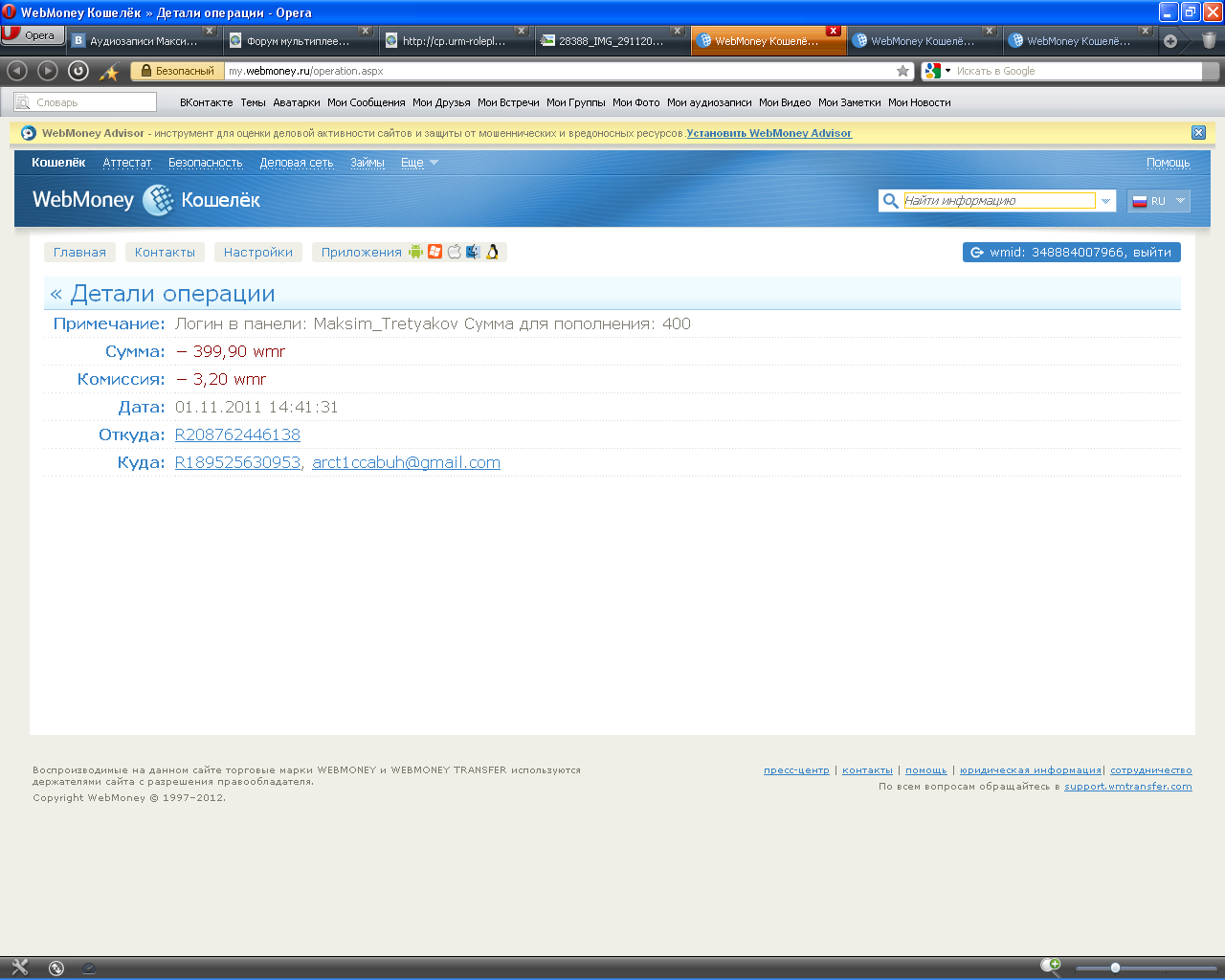The width and height of the screenshot is (1225, 980).
Task: Open the search field dropdown arrow
Action: click(x=1105, y=201)
